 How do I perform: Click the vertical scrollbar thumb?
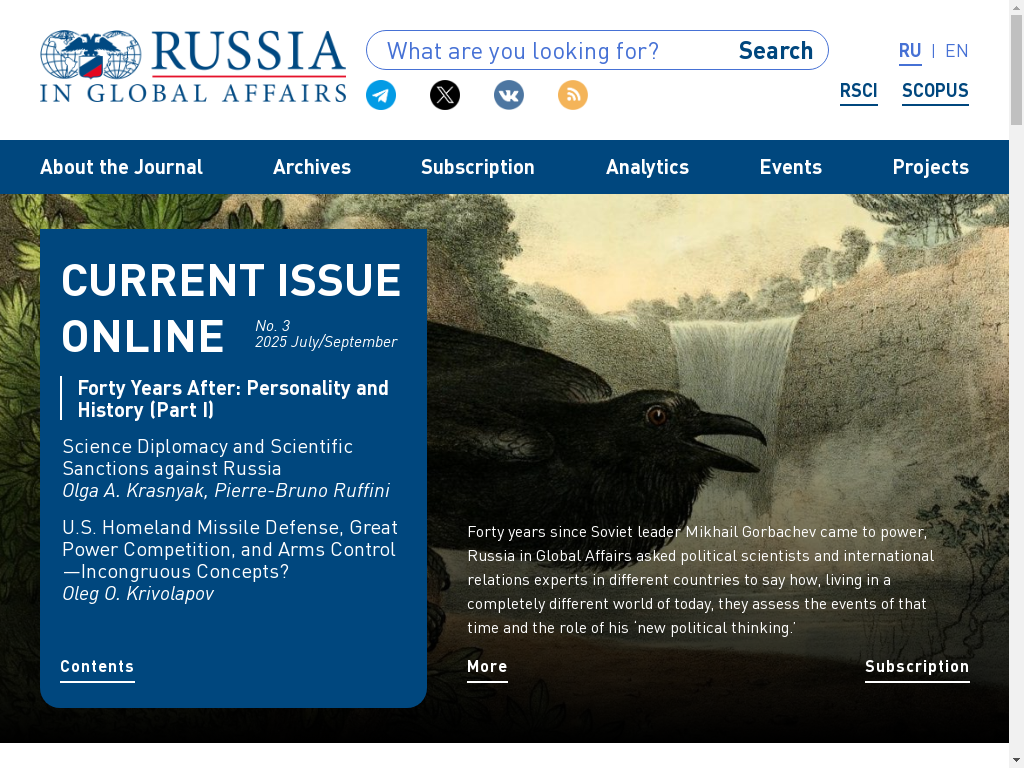[1016, 69]
